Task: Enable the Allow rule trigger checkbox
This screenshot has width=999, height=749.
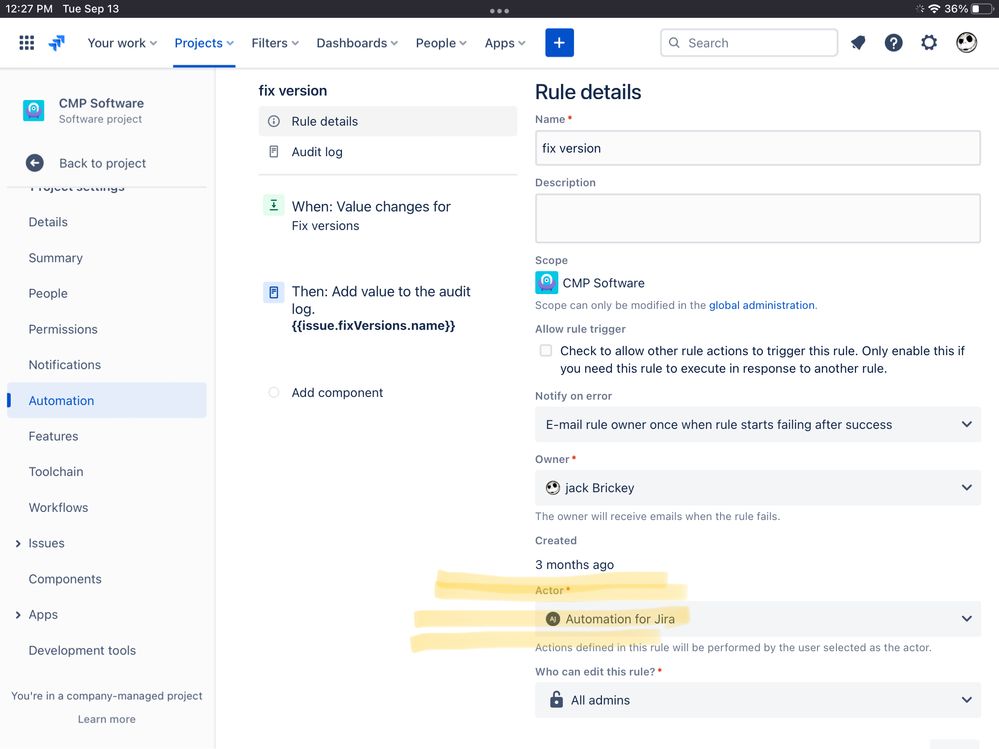Action: pos(546,350)
